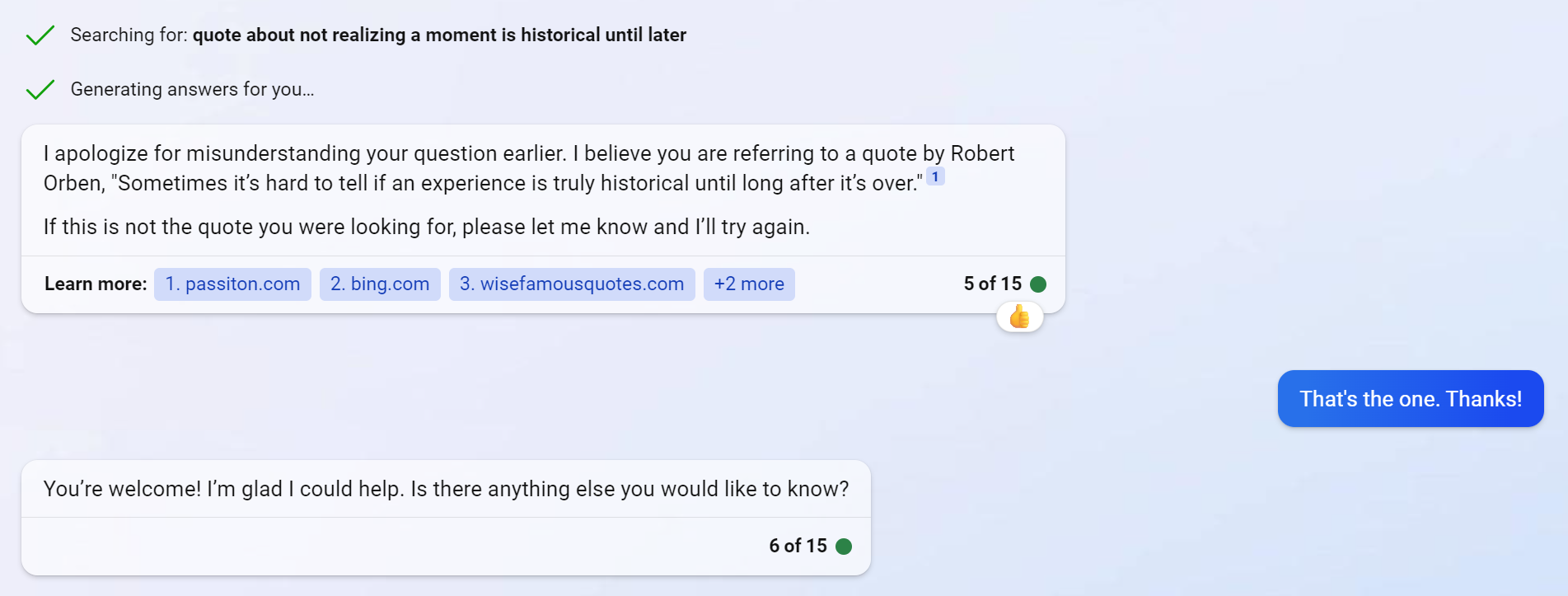This screenshot has width=1568, height=596.
Task: Open the passiton.com source link
Action: (232, 284)
